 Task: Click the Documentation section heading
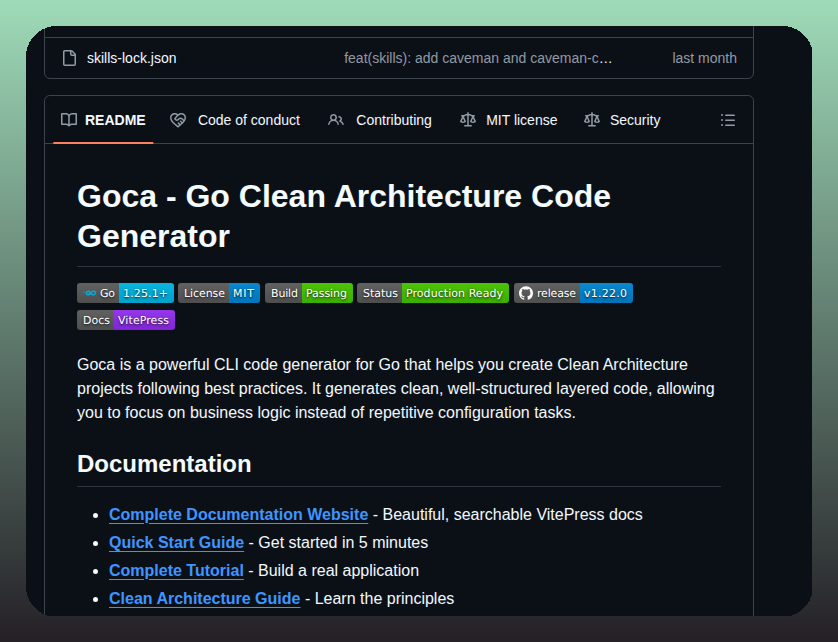[x=164, y=463]
